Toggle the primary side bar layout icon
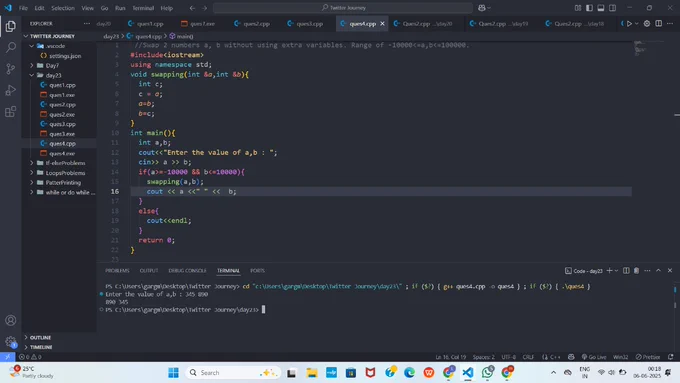 tap(589, 8)
